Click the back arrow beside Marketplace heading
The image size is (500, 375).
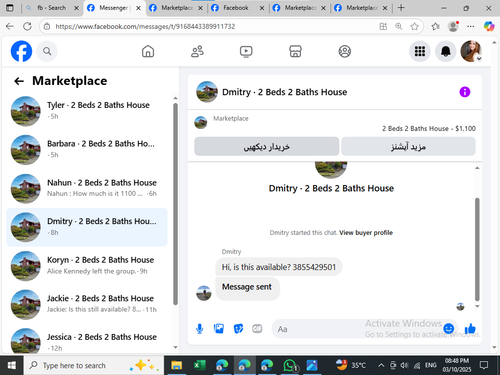click(19, 81)
